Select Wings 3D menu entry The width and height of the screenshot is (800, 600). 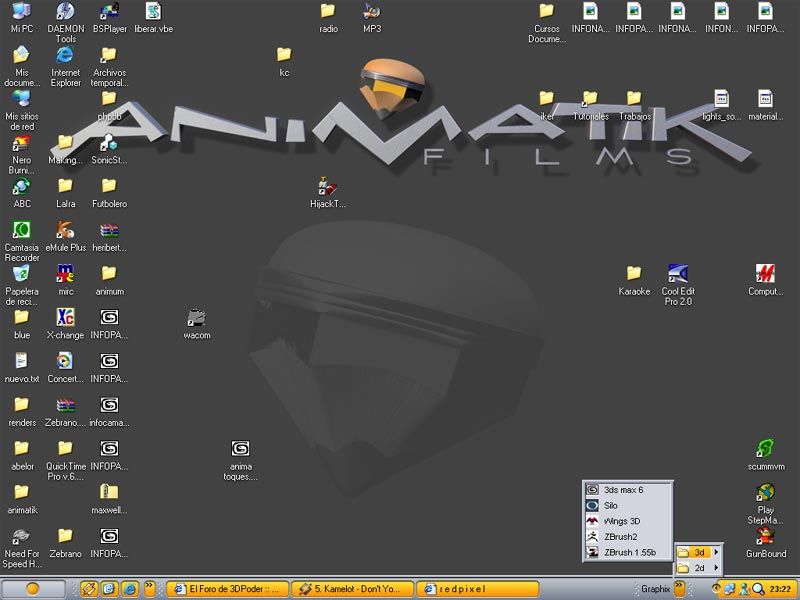628,521
